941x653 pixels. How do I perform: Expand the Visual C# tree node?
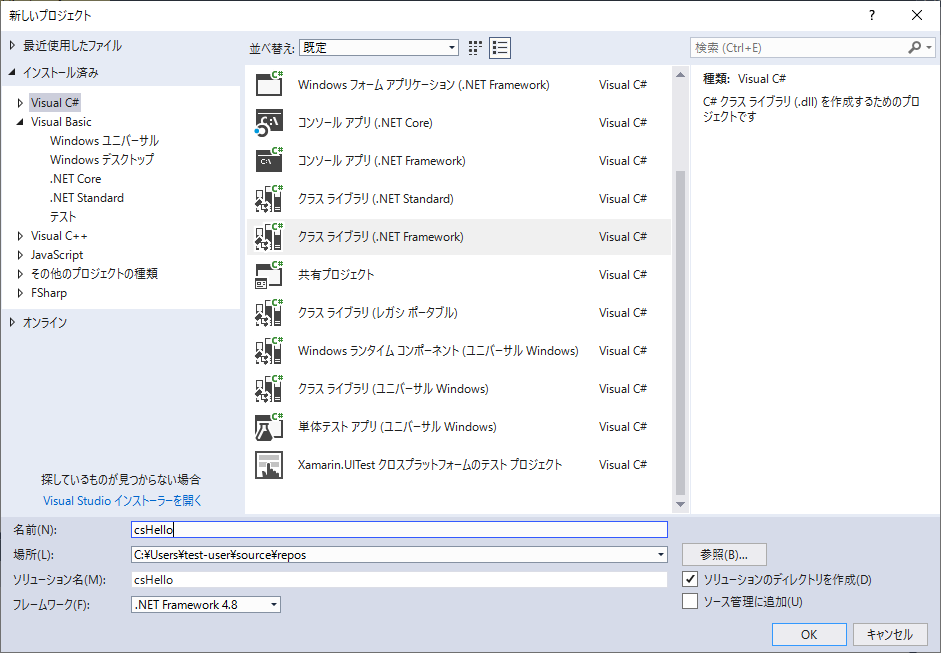pyautogui.click(x=20, y=103)
